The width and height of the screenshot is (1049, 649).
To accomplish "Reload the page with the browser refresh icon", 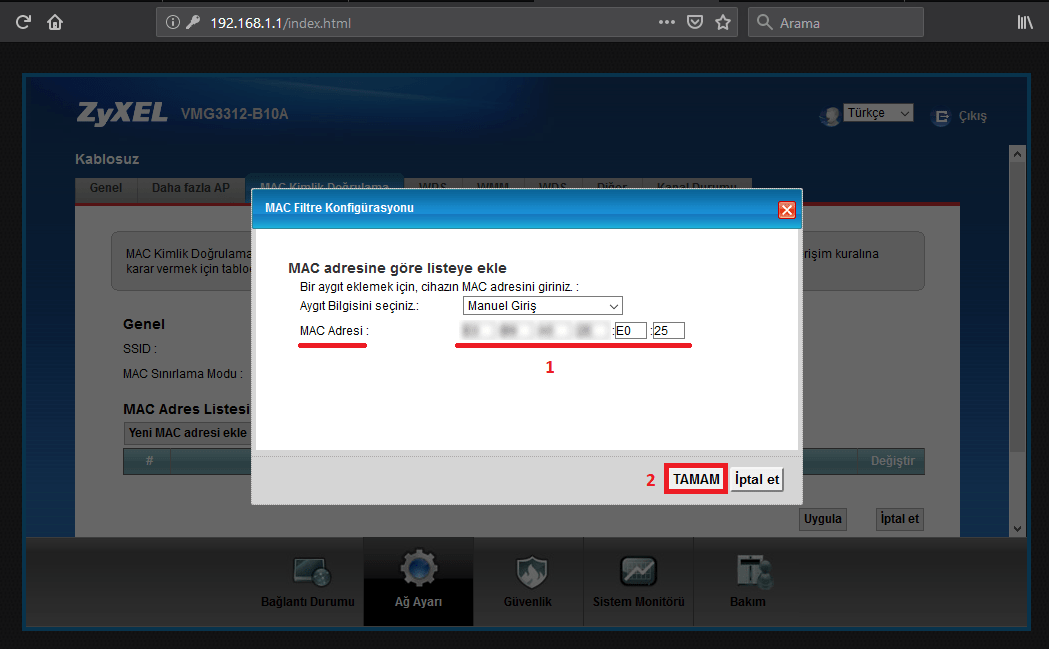I will tap(23, 22).
